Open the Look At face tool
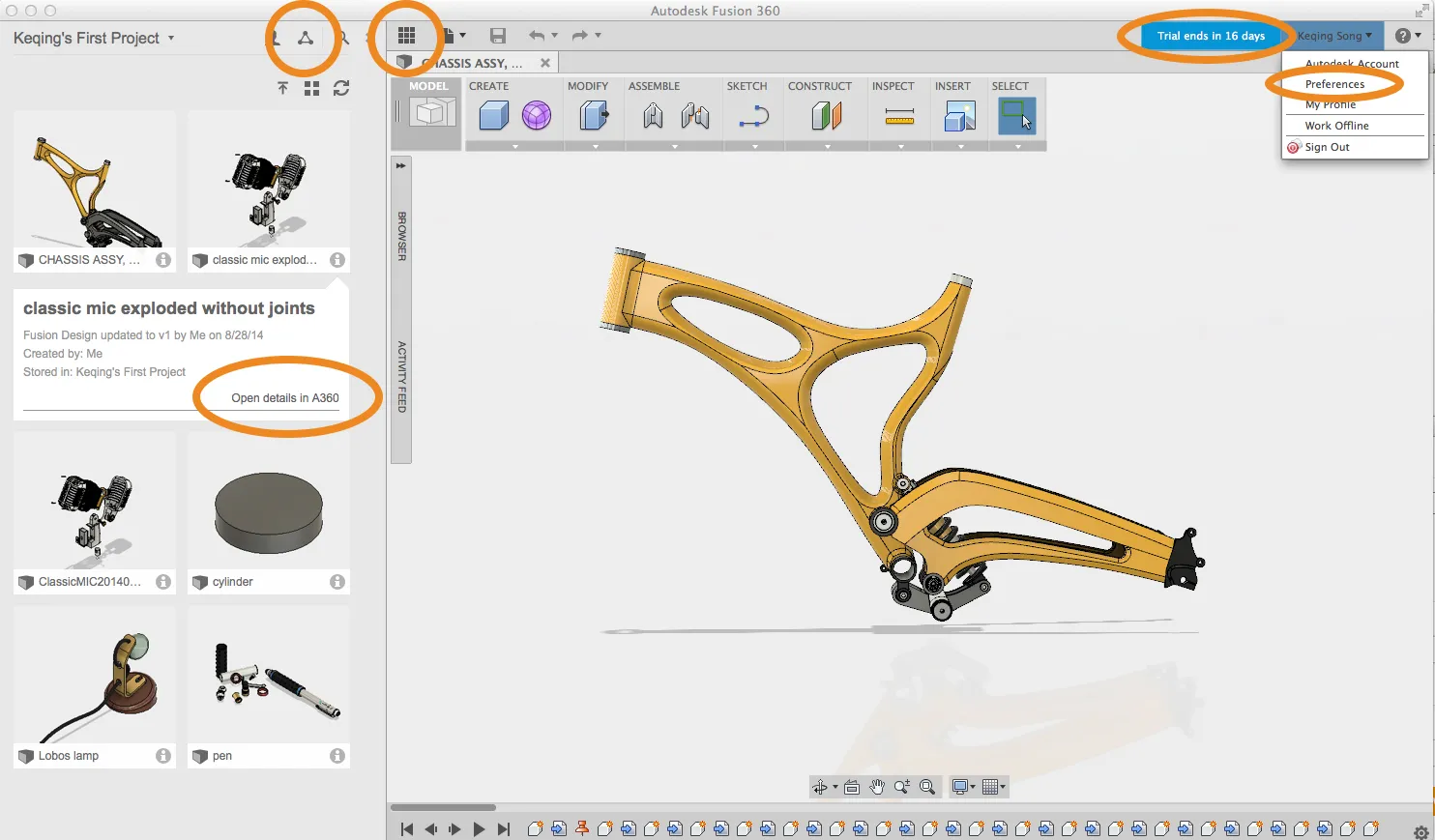 pyautogui.click(x=851, y=787)
